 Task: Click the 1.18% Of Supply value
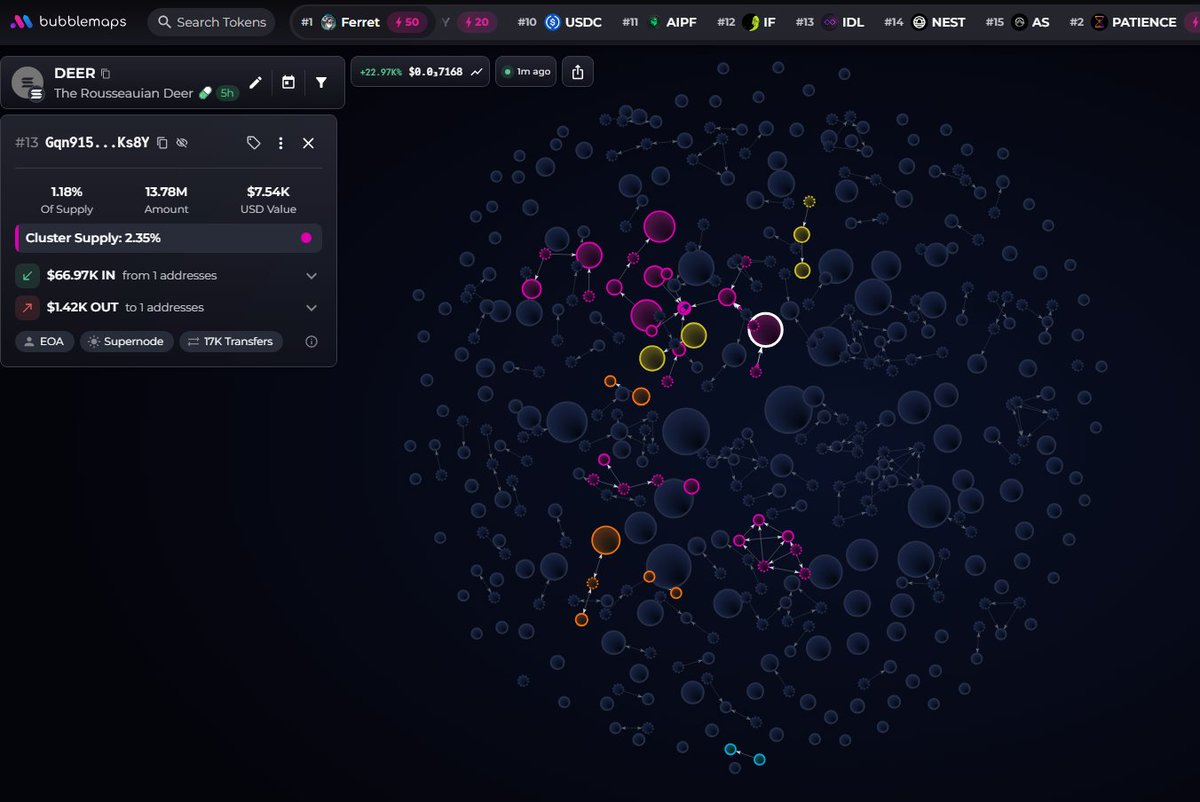67,191
